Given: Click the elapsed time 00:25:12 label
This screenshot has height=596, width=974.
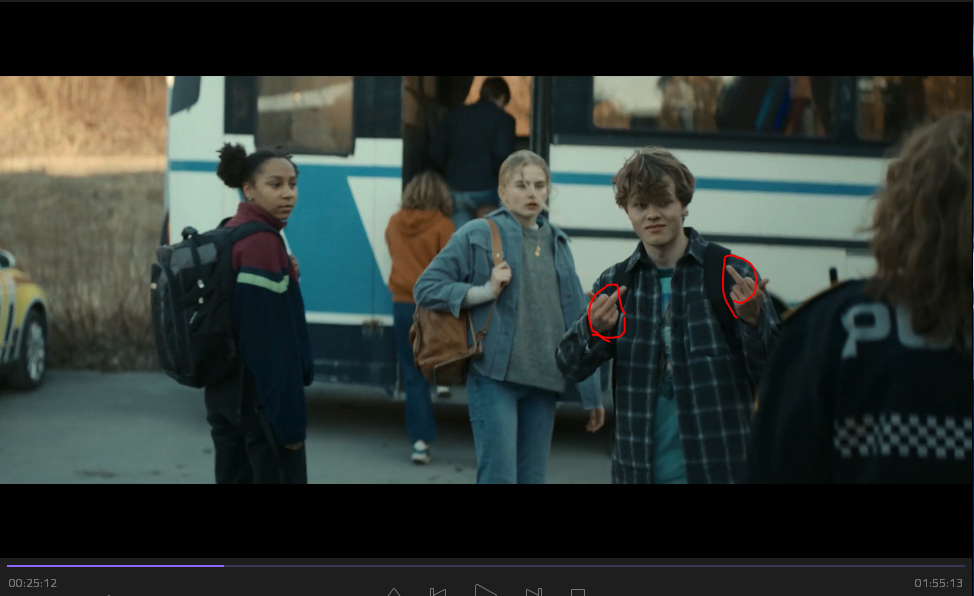Looking at the screenshot, I should point(33,583).
